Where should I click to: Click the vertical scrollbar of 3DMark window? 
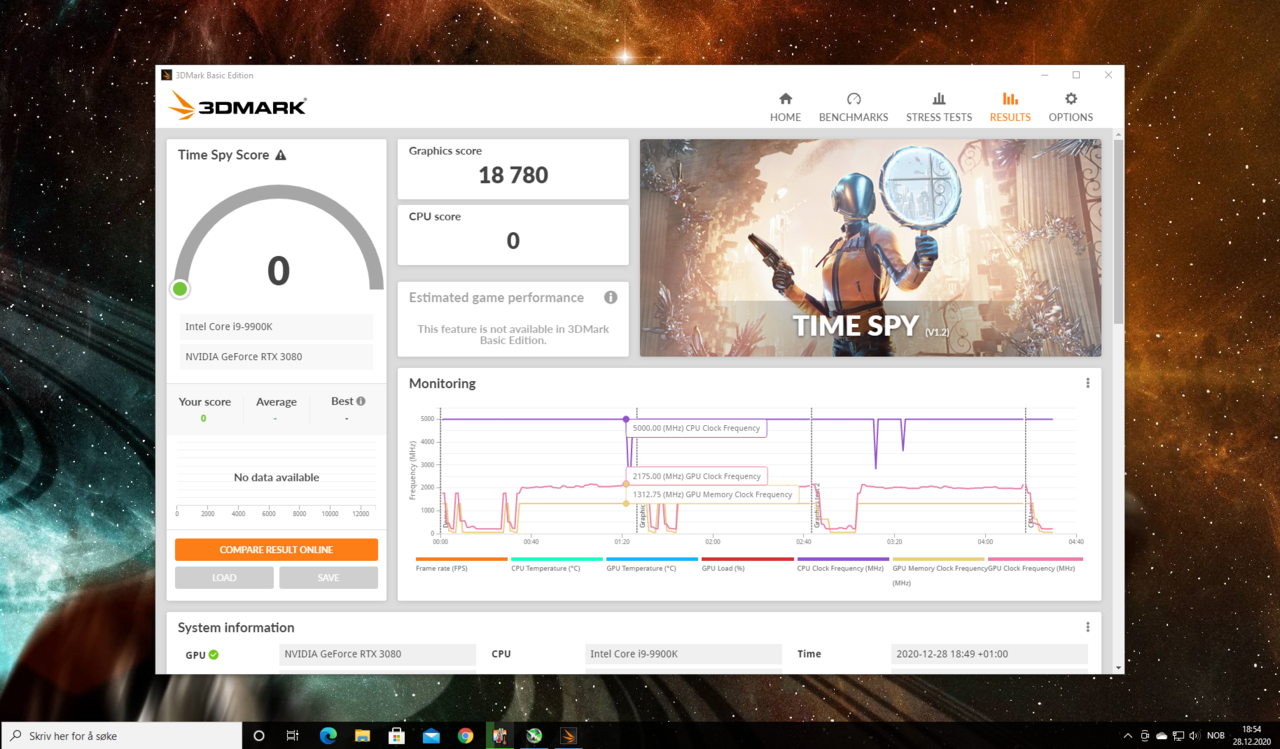tap(1117, 232)
